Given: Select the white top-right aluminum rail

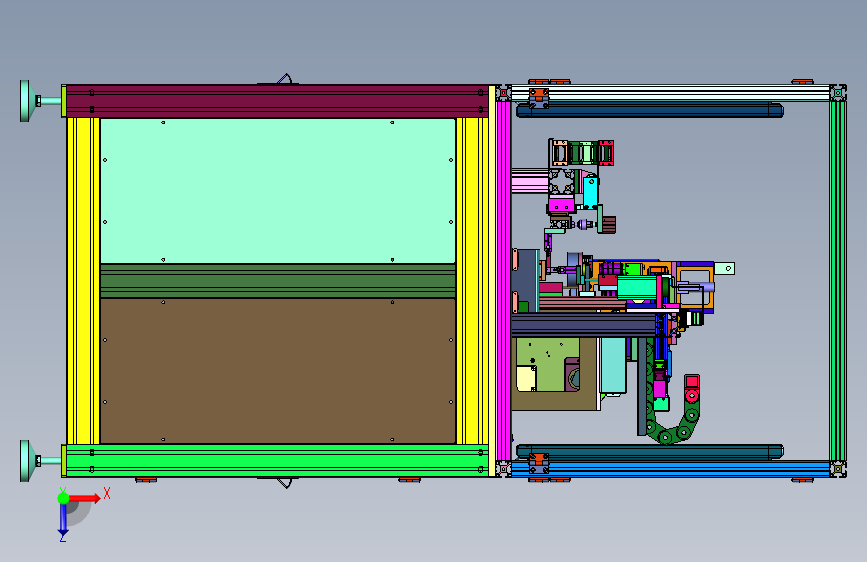Looking at the screenshot, I should (x=670, y=92).
